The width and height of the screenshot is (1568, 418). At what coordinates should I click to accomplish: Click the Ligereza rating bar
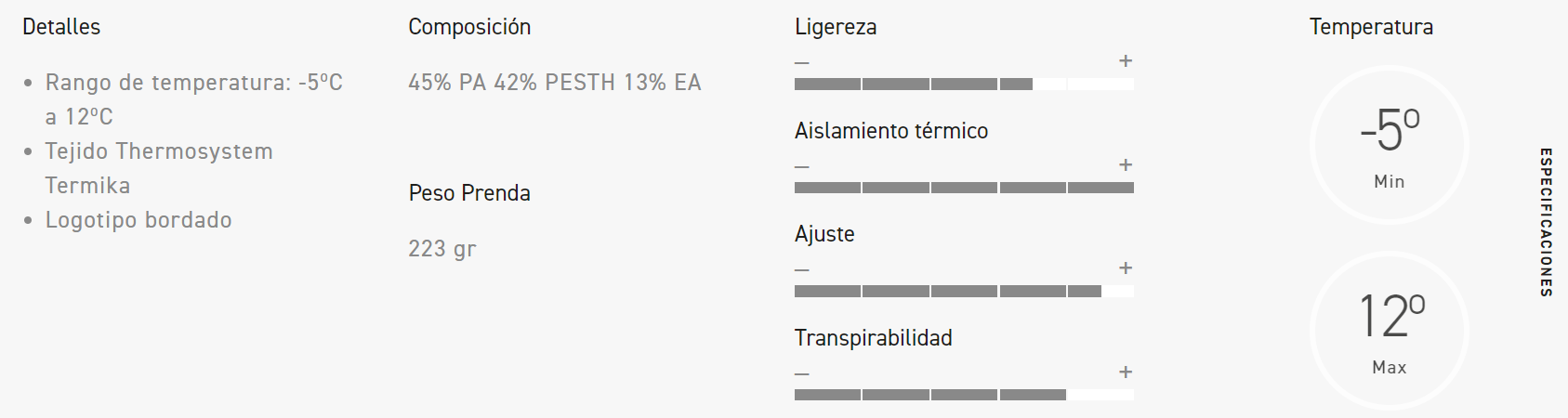[964, 85]
